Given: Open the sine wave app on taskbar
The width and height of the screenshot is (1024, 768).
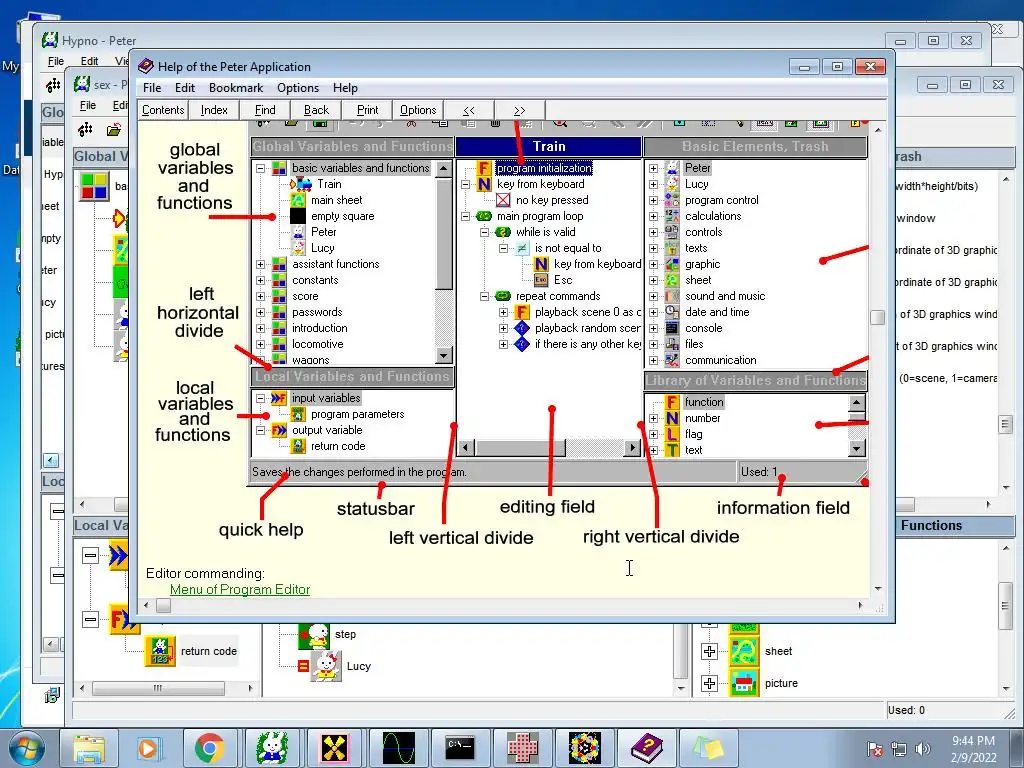Looking at the screenshot, I should point(398,748).
